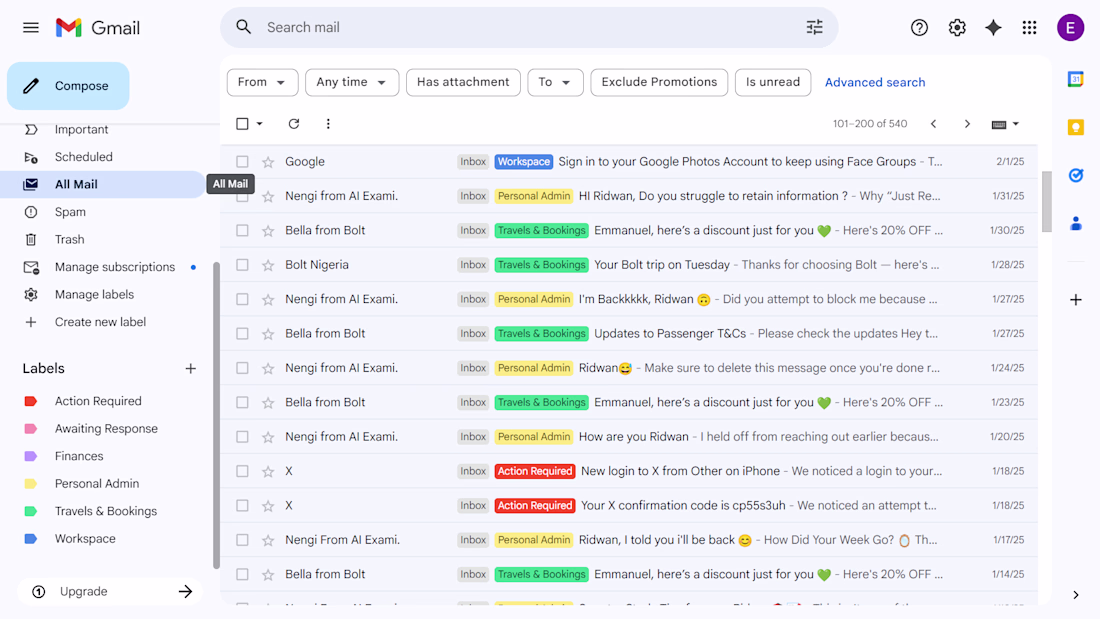Toggle Exclude Promotions filter chip
The image size is (1100, 619).
point(659,82)
